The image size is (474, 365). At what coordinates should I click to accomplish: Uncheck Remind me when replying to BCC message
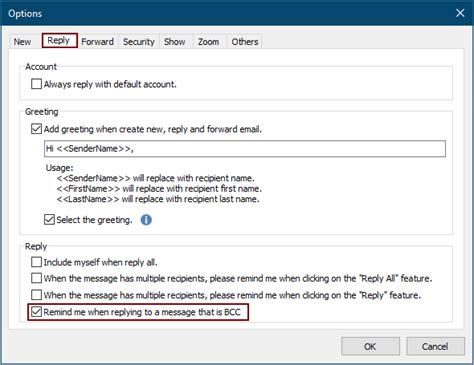click(x=36, y=312)
